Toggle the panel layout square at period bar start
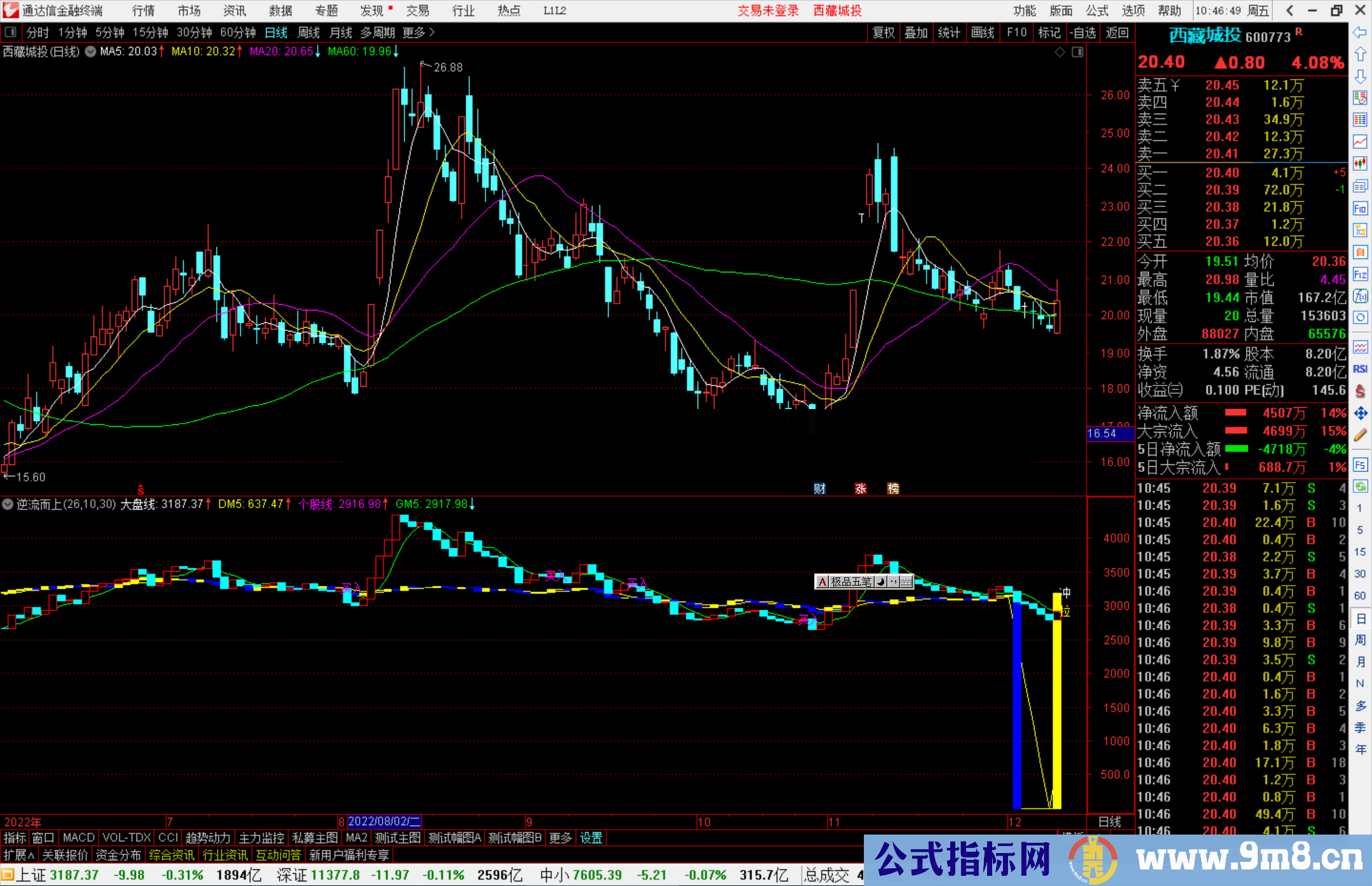1372x886 pixels. coord(11,32)
